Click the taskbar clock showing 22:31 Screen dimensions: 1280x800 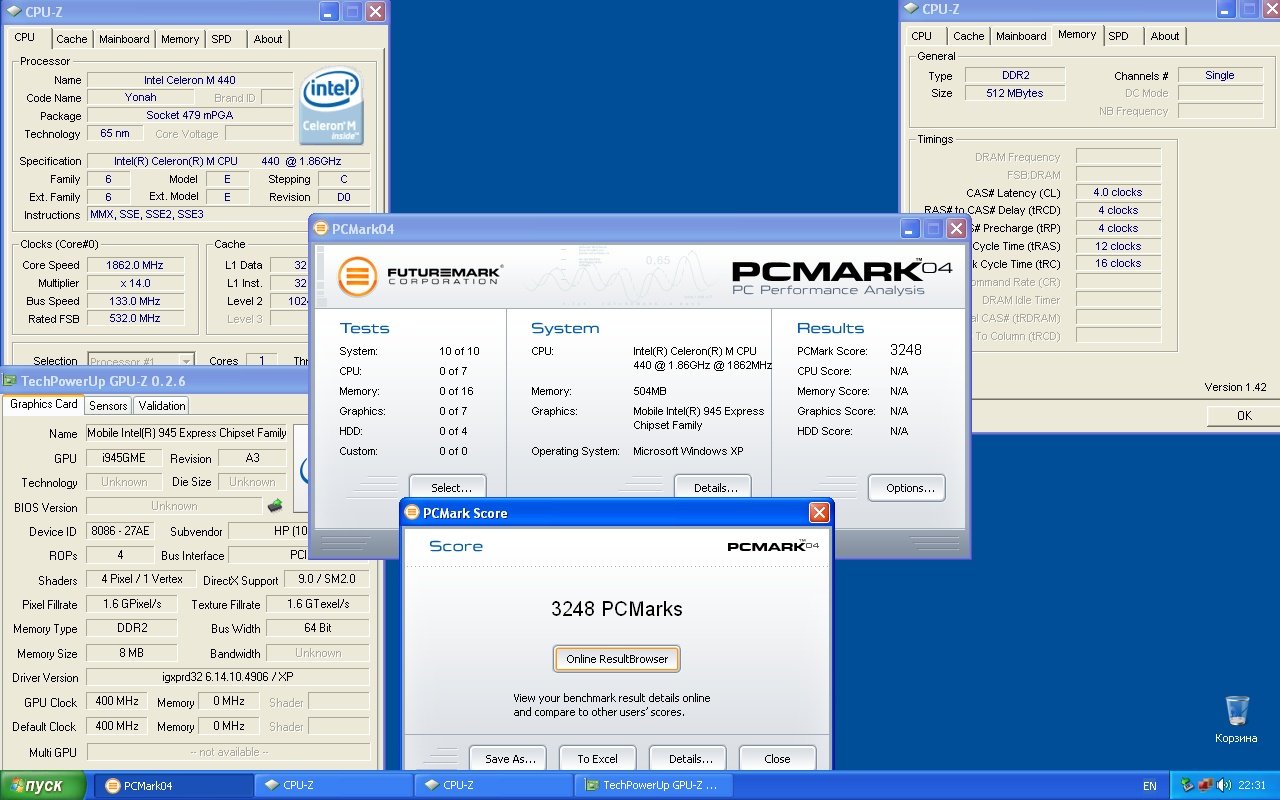pos(1252,786)
